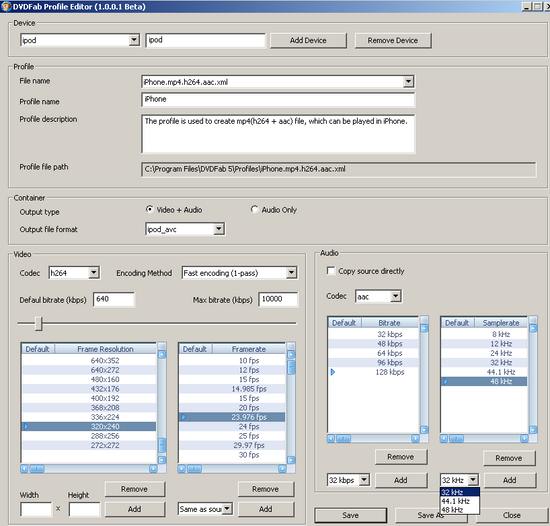Select 640x352 in Frame Resolution list
Image resolution: width=550 pixels, height=526 pixels.
click(x=89, y=360)
